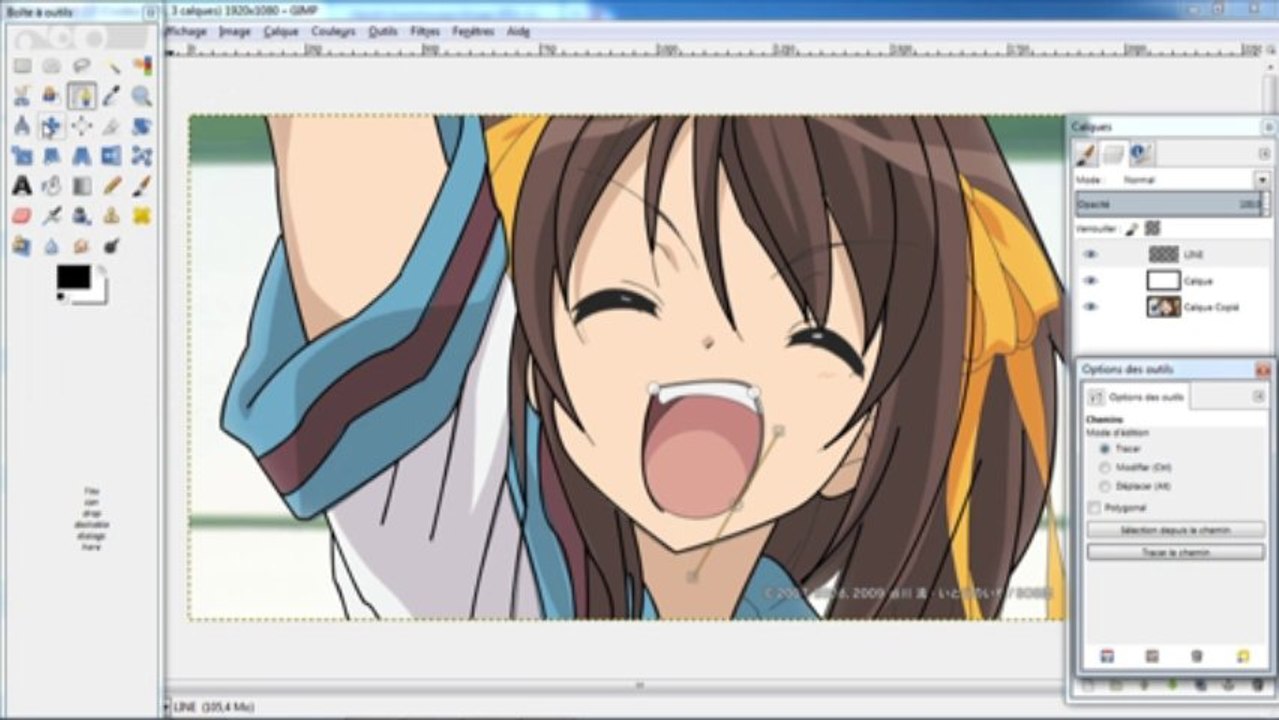The image size is (1279, 720).
Task: Select the Paintbrush tool
Action: point(142,186)
